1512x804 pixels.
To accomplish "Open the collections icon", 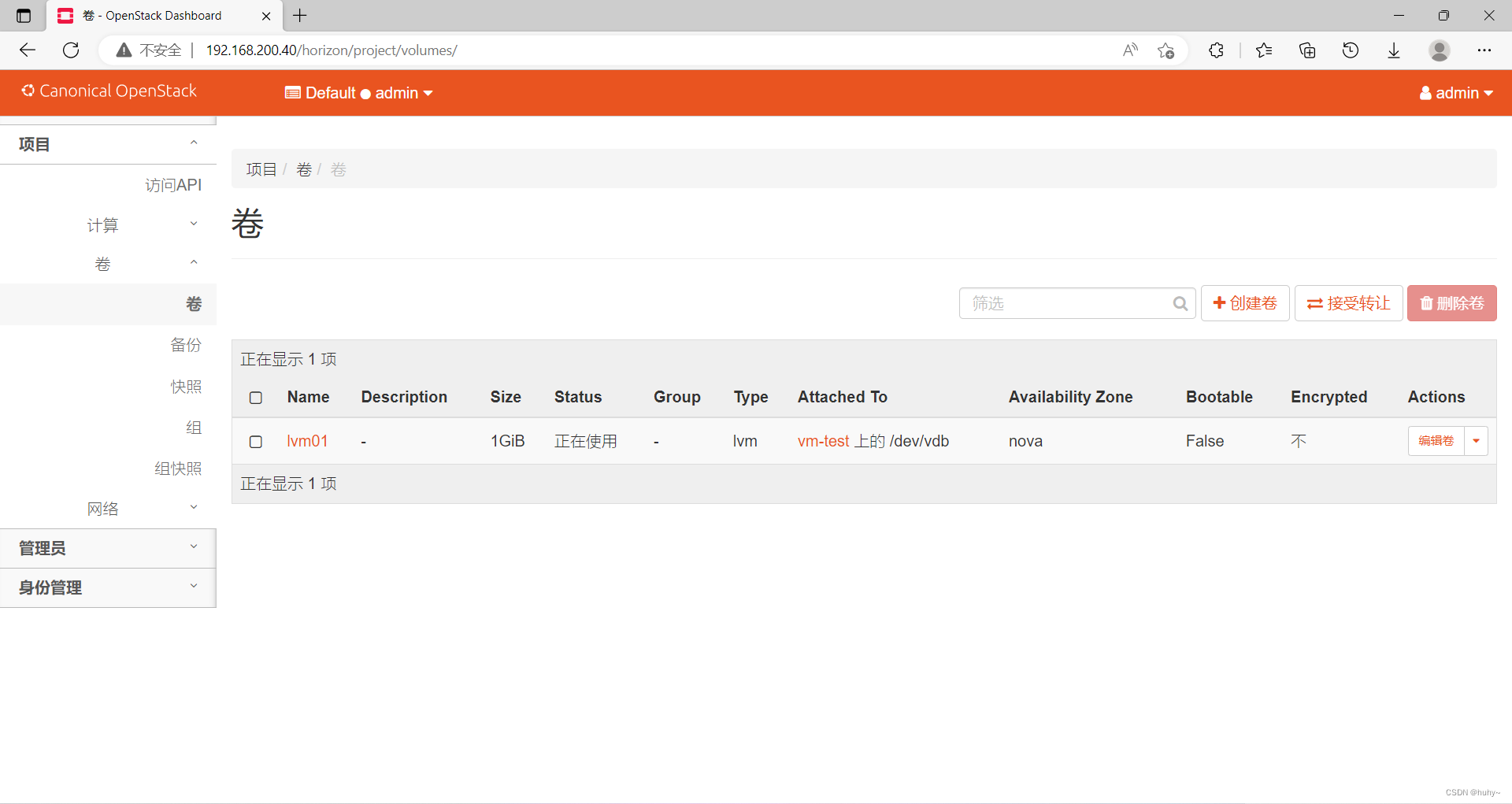I will click(1307, 50).
